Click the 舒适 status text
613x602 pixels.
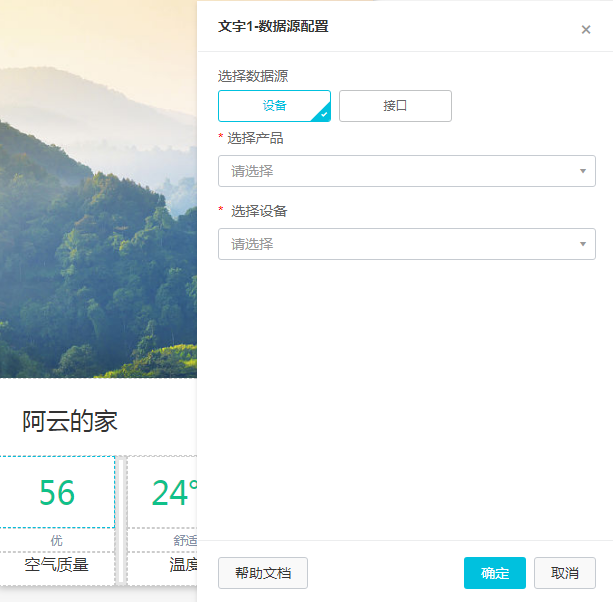coord(185,541)
